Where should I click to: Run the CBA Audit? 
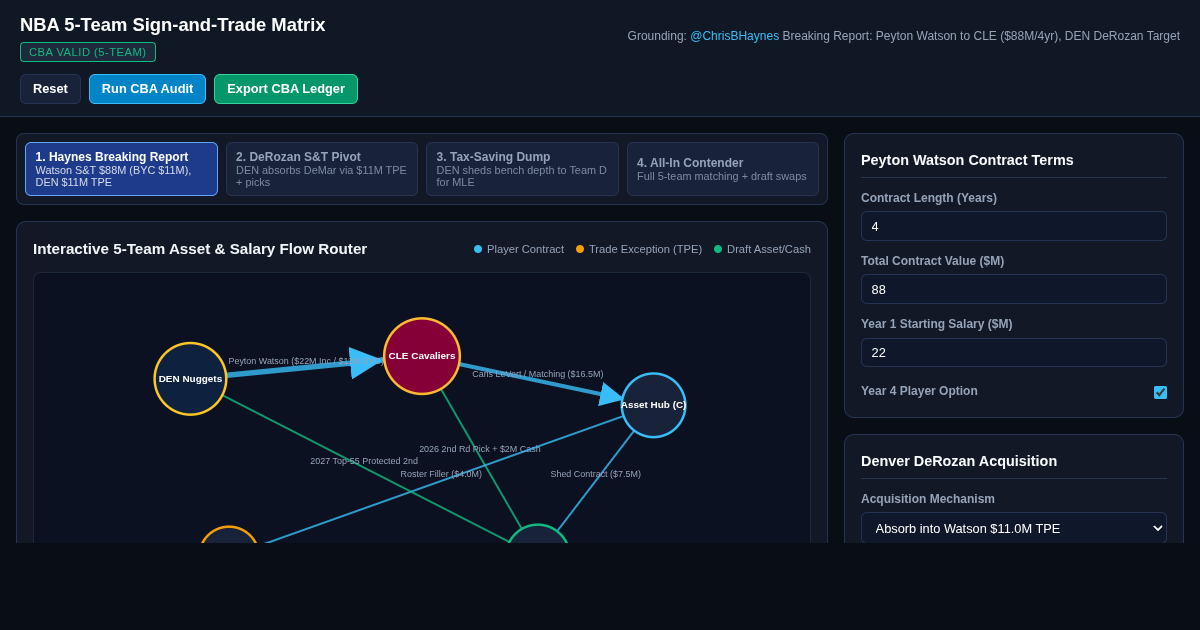click(x=147, y=89)
